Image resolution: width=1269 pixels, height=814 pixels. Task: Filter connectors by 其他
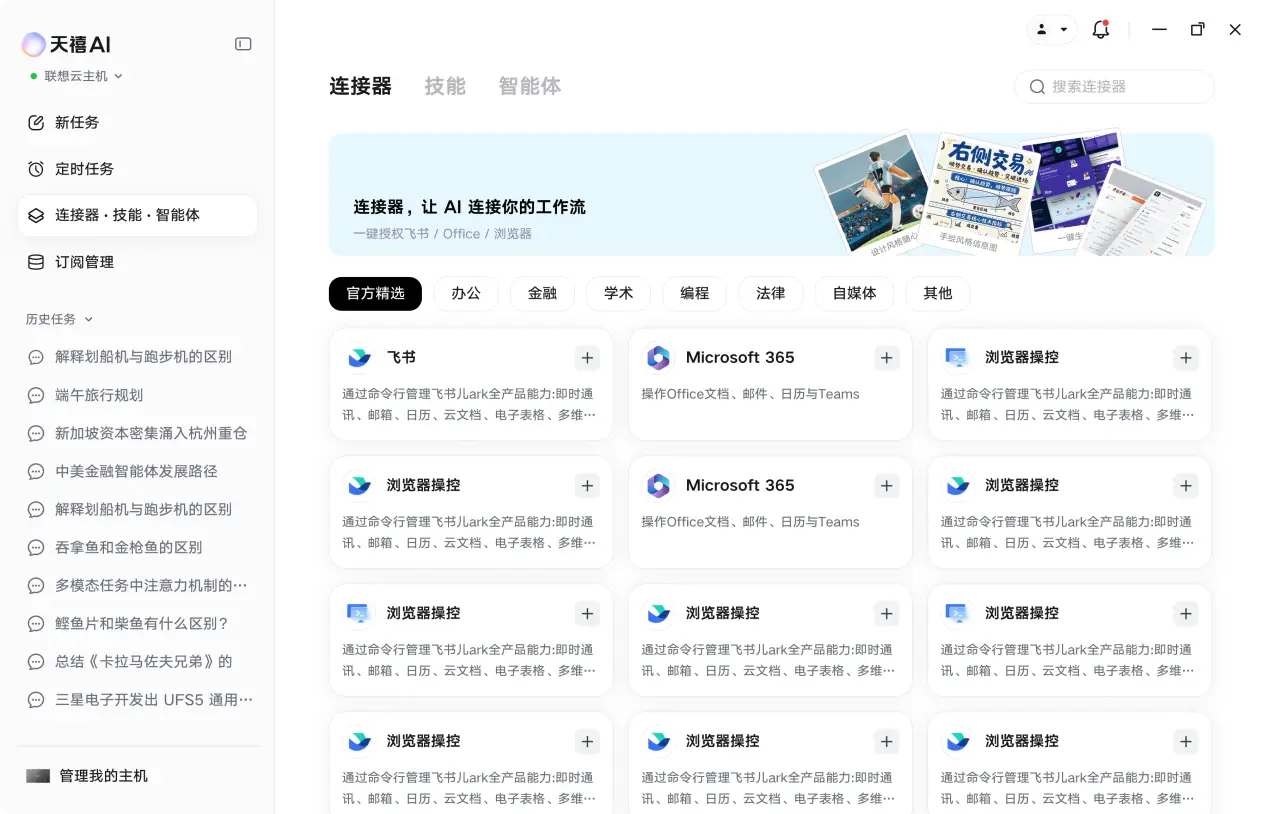(937, 293)
